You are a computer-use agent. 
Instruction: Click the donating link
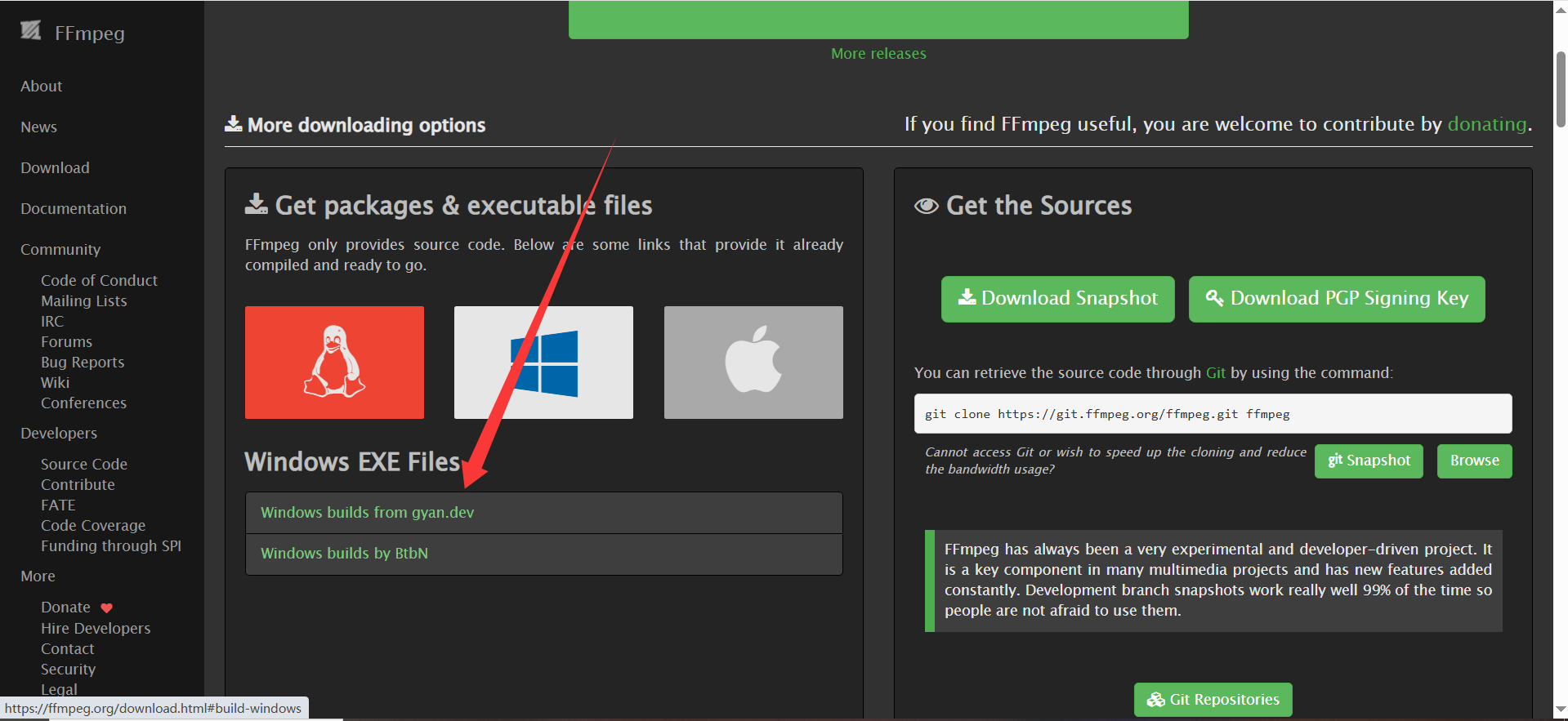pos(1486,124)
